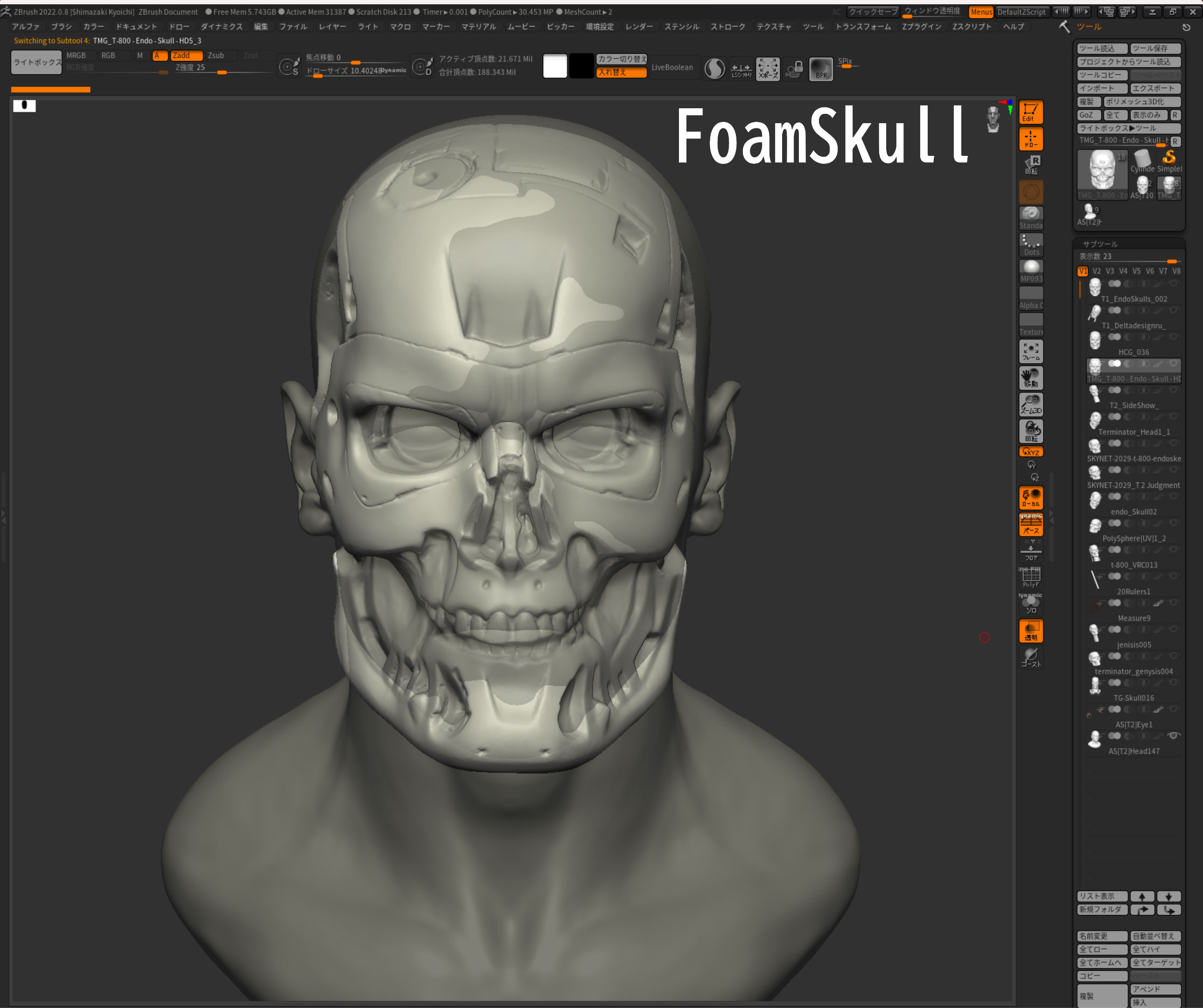
Task: Click the brush S draw-size icon
Action: click(289, 67)
